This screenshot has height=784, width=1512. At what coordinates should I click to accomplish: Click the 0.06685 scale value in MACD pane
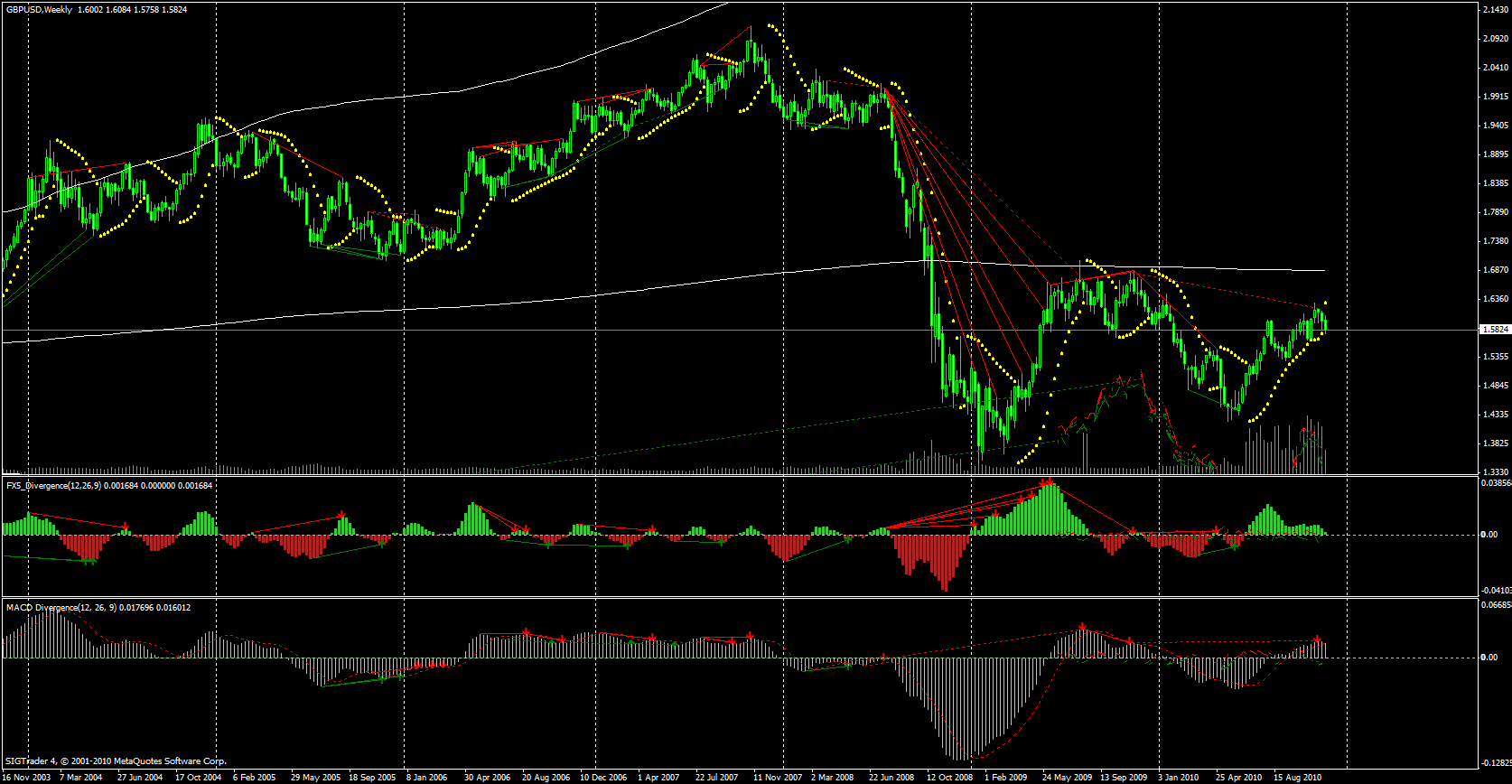point(1496,605)
